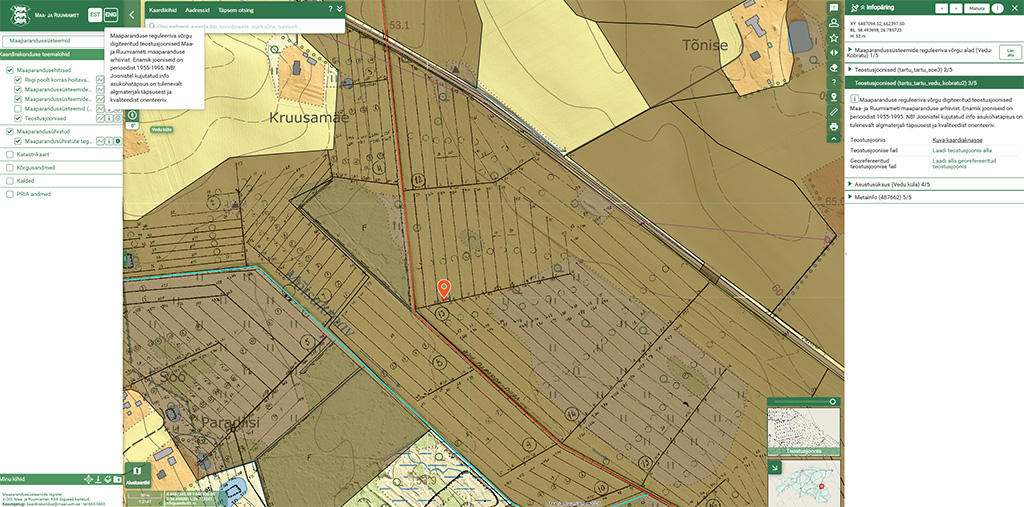Toggle the Teostusjoonised layer checkbox
The width and height of the screenshot is (1024, 507).
18,118
